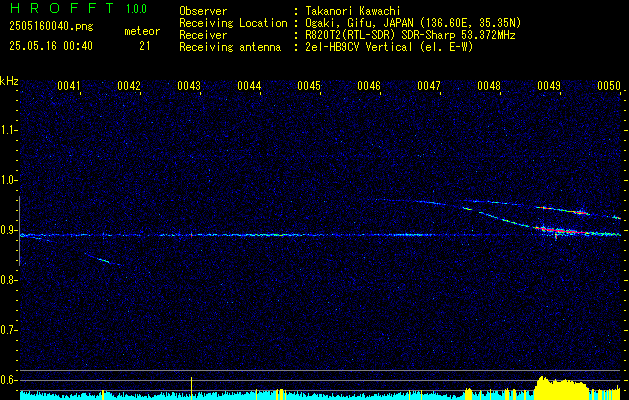Click the short diagonal echo near 0041
This screenshot has height=400, width=629.
point(102,259)
